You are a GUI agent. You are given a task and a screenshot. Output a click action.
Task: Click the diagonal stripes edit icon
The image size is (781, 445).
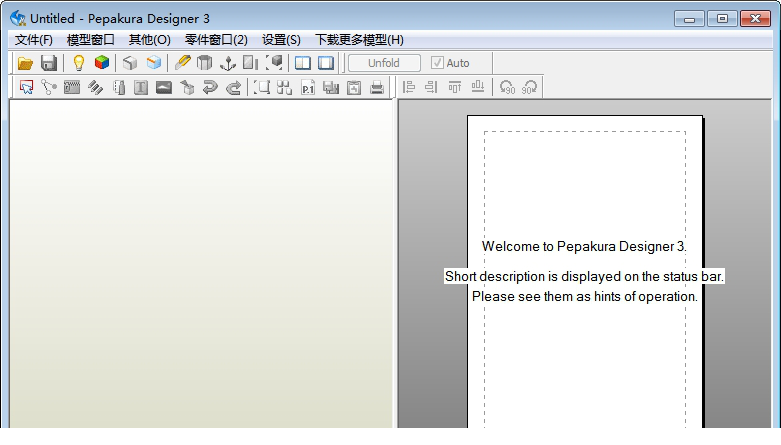coord(95,87)
